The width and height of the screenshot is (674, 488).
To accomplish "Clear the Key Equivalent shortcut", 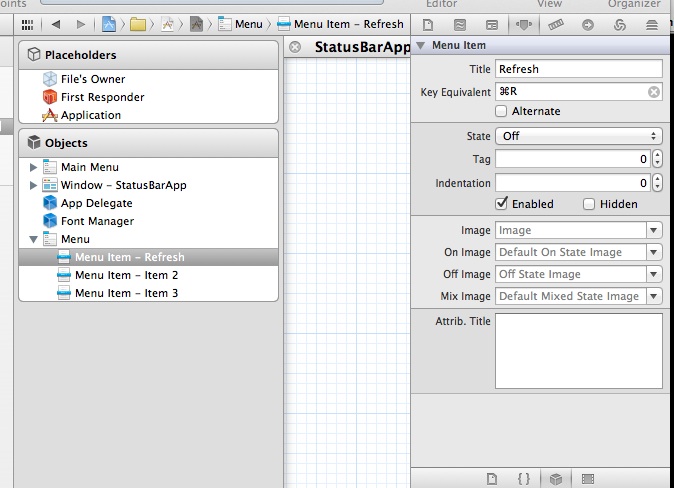I will [x=654, y=92].
